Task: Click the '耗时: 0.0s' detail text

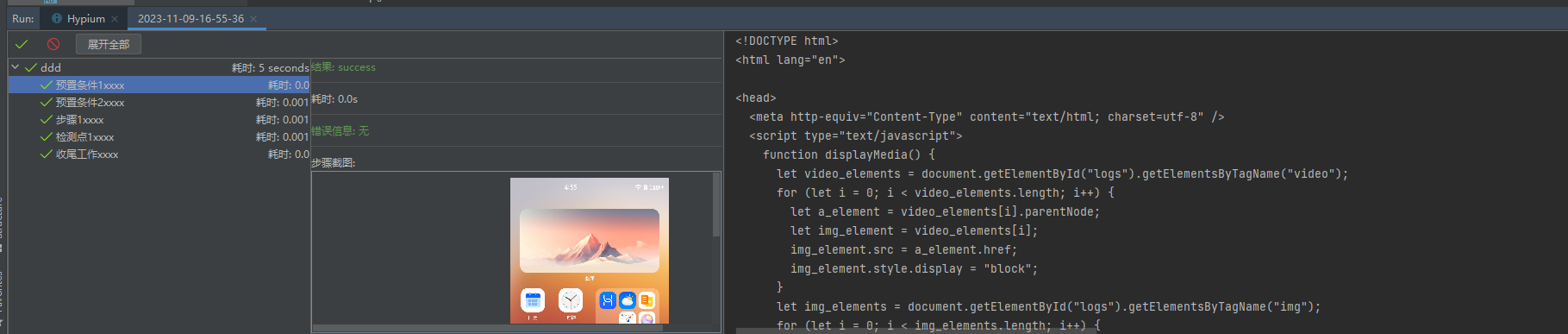Action: pyautogui.click(x=334, y=99)
